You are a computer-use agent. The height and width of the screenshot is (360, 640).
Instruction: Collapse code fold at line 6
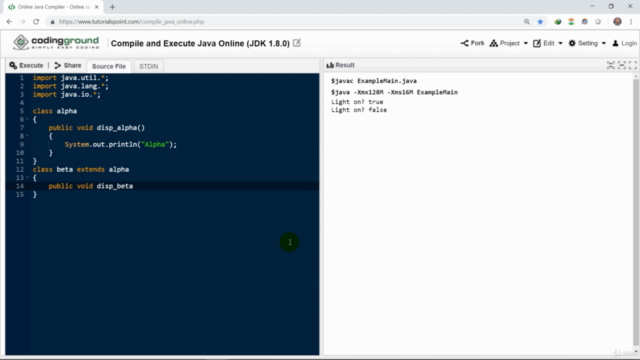[x=27, y=119]
